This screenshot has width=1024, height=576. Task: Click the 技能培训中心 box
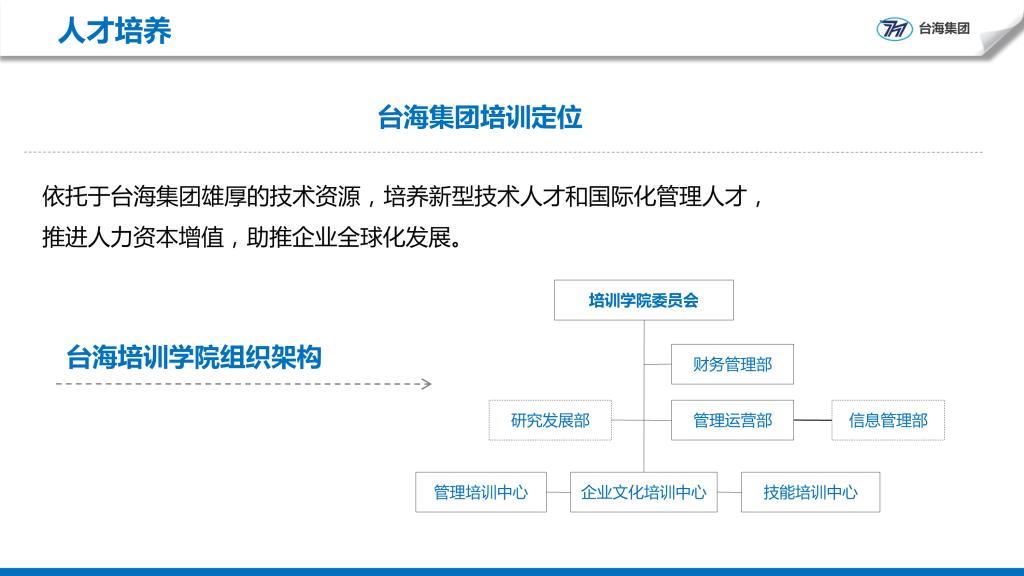[810, 492]
